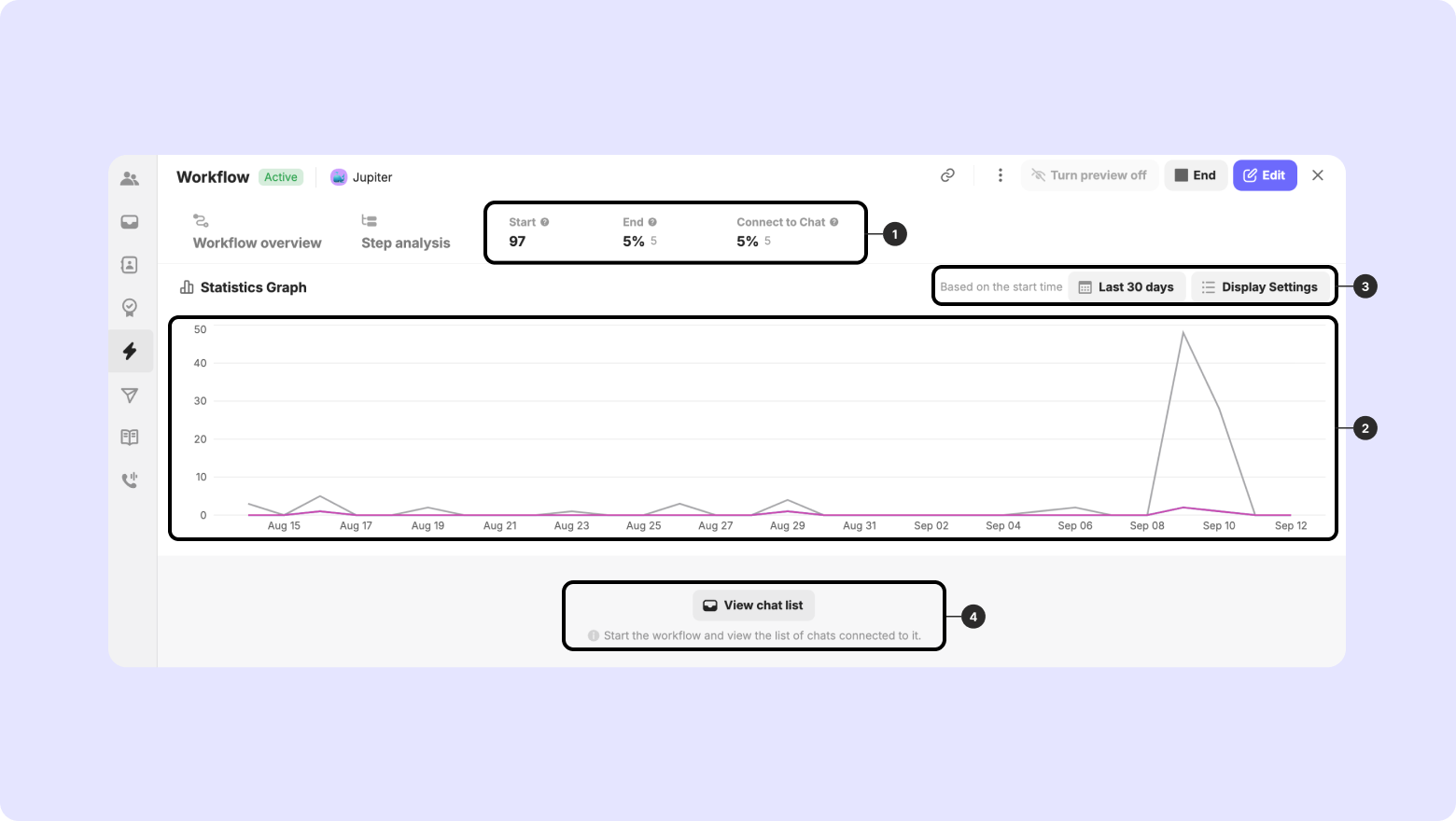Click the View chat list button

pos(753,605)
